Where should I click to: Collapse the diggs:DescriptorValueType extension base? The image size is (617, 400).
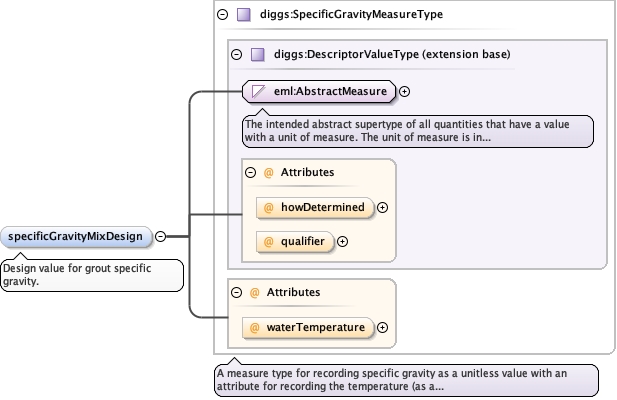coord(236,55)
